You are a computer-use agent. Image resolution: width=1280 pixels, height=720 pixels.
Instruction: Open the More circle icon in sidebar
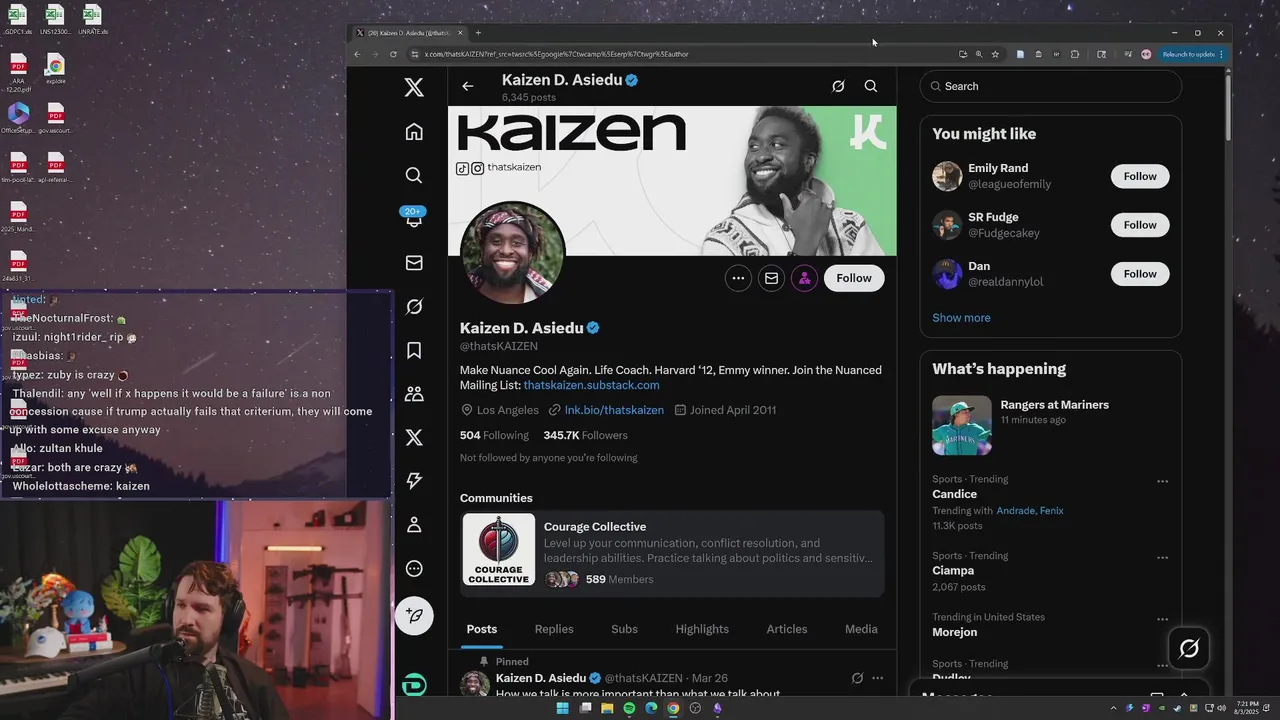[414, 569]
